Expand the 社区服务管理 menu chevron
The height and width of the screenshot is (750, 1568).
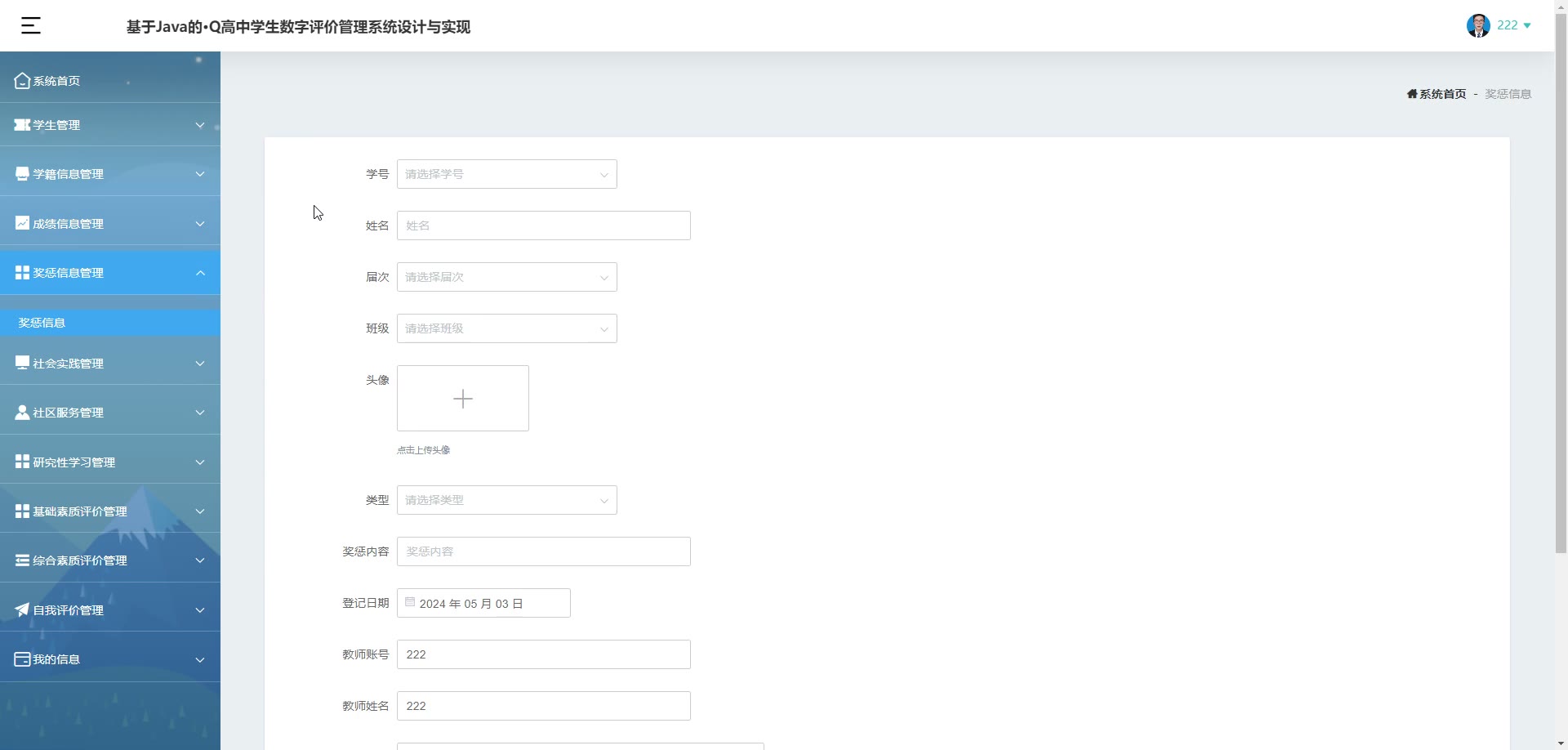[x=200, y=413]
